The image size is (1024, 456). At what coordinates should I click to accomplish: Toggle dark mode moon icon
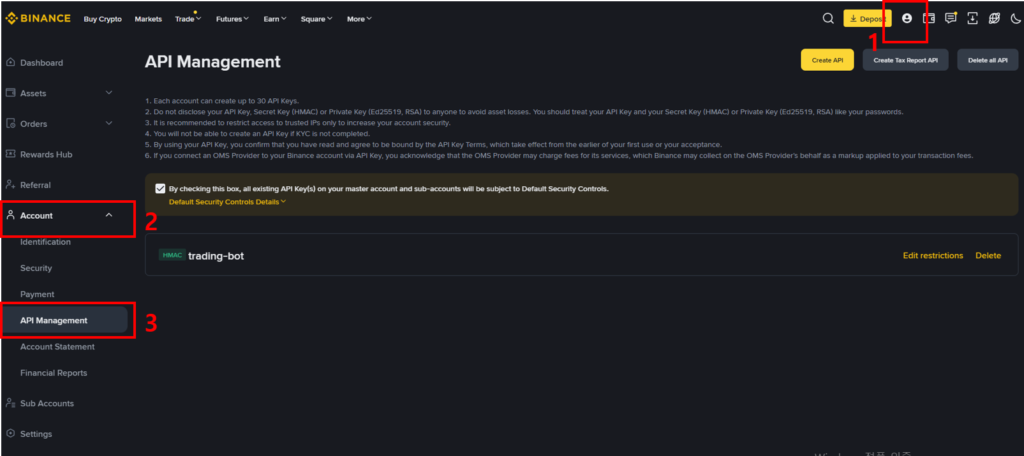1016,18
